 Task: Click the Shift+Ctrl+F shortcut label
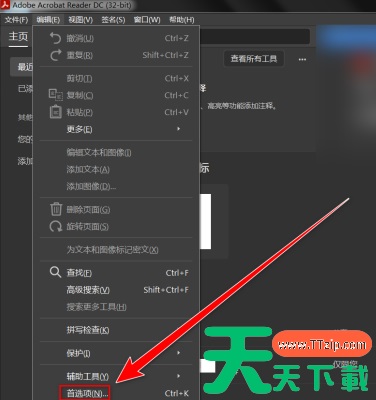click(x=166, y=290)
